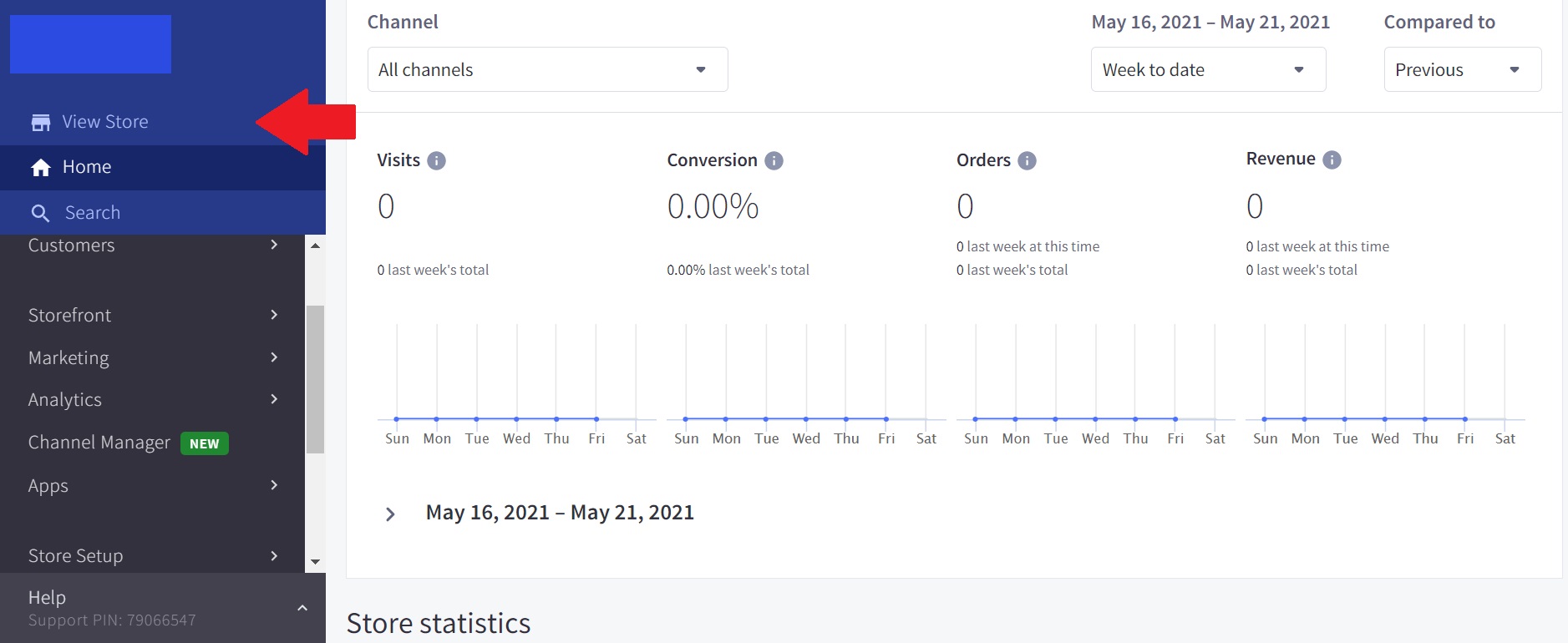Open the Analytics menu item

tap(153, 399)
